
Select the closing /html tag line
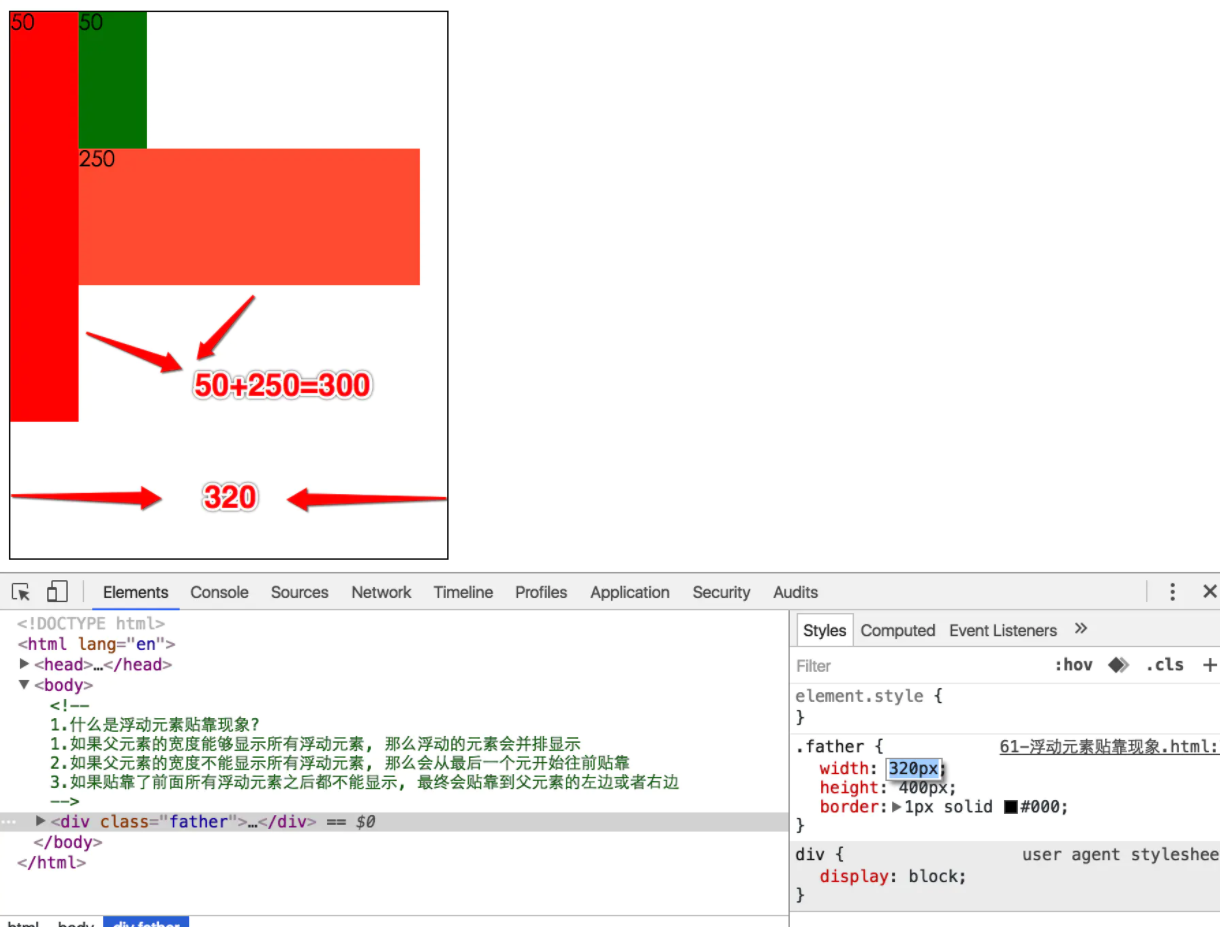[x=51, y=862]
